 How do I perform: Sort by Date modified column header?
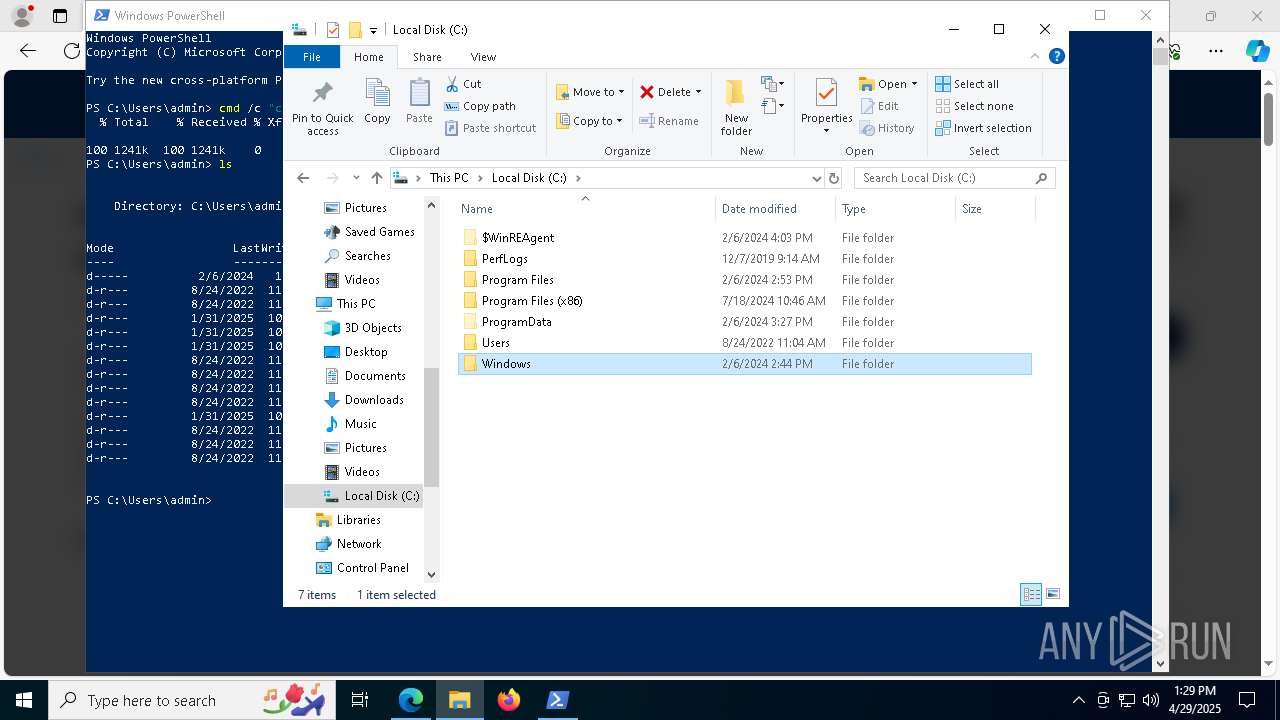pos(775,209)
